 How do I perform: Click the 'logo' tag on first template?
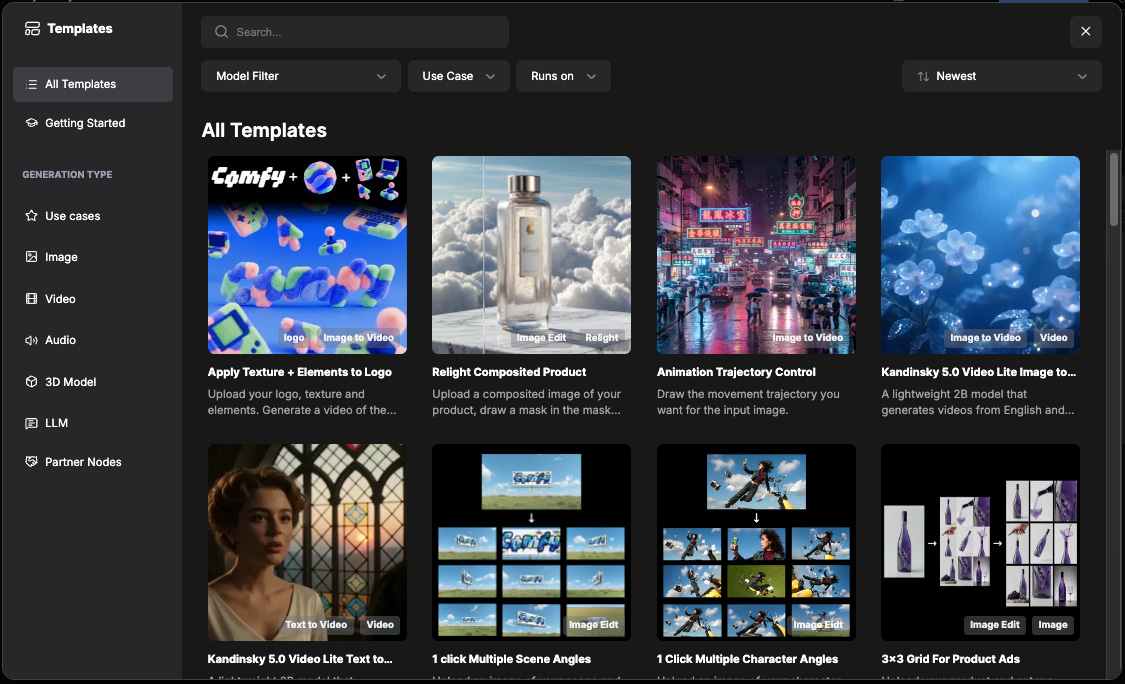pyautogui.click(x=293, y=337)
